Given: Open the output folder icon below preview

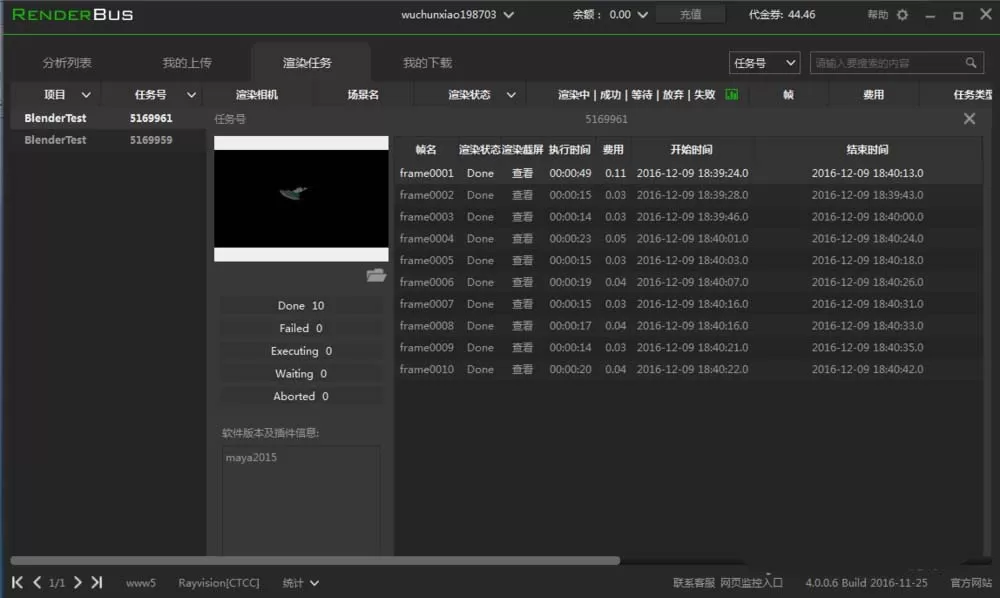Looking at the screenshot, I should tap(376, 275).
